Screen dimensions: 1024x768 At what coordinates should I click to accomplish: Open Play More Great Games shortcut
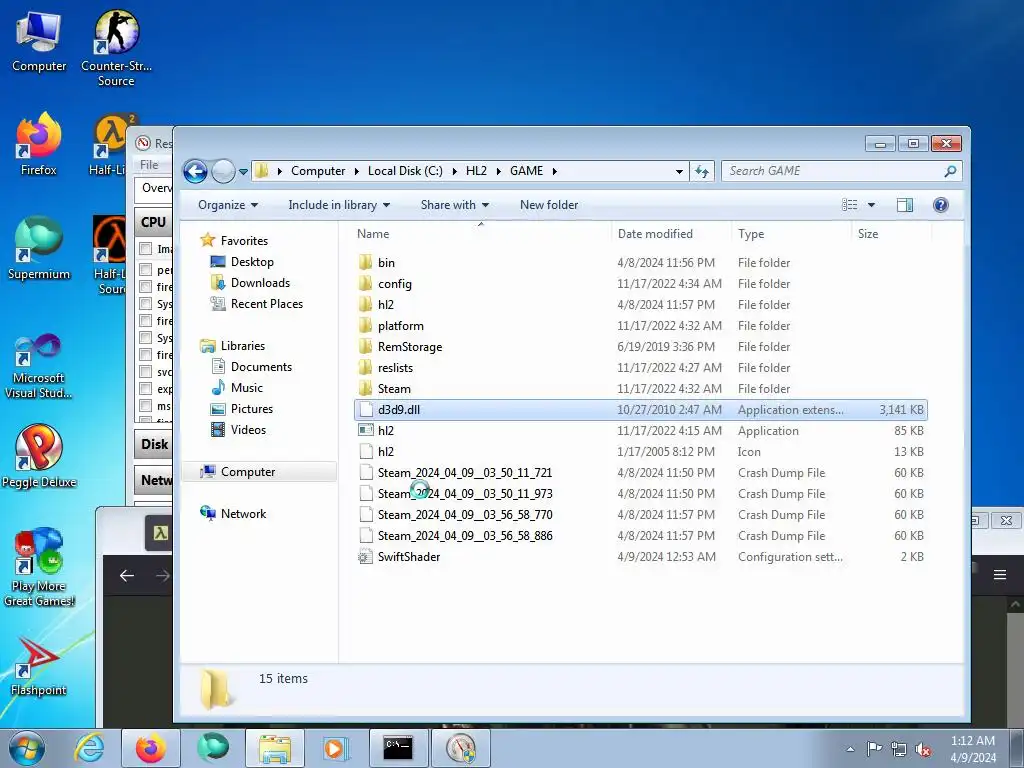(39, 567)
